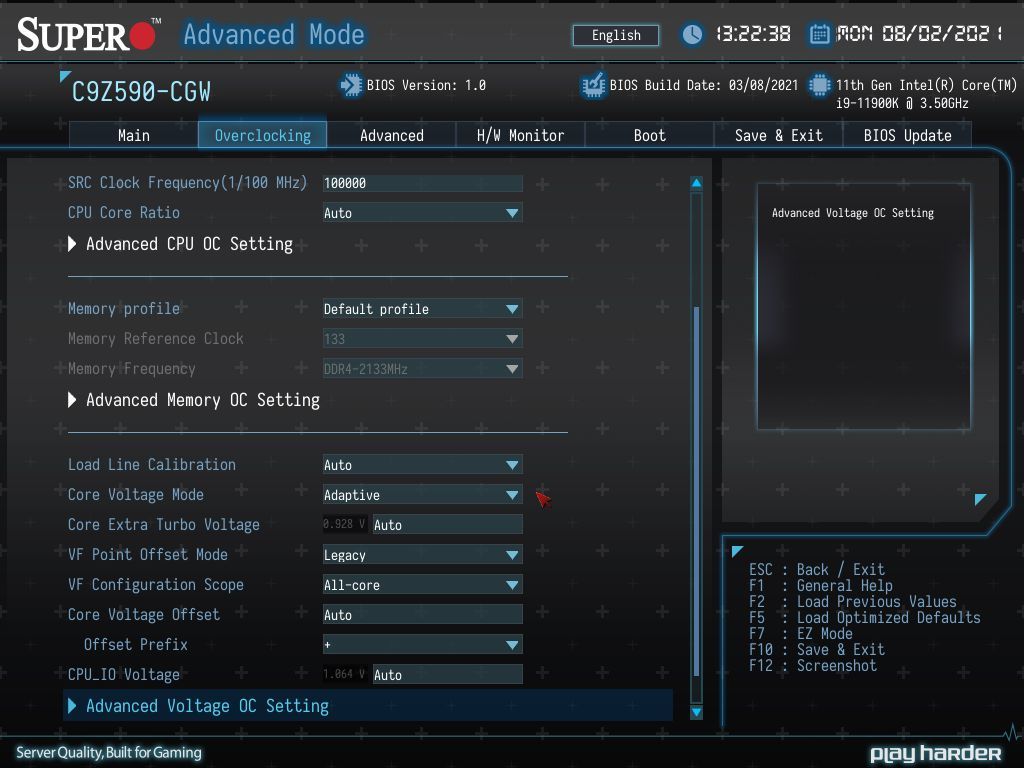Screen dimensions: 1024x768
Task: Click the calendar icon next to the date
Action: tap(819, 34)
